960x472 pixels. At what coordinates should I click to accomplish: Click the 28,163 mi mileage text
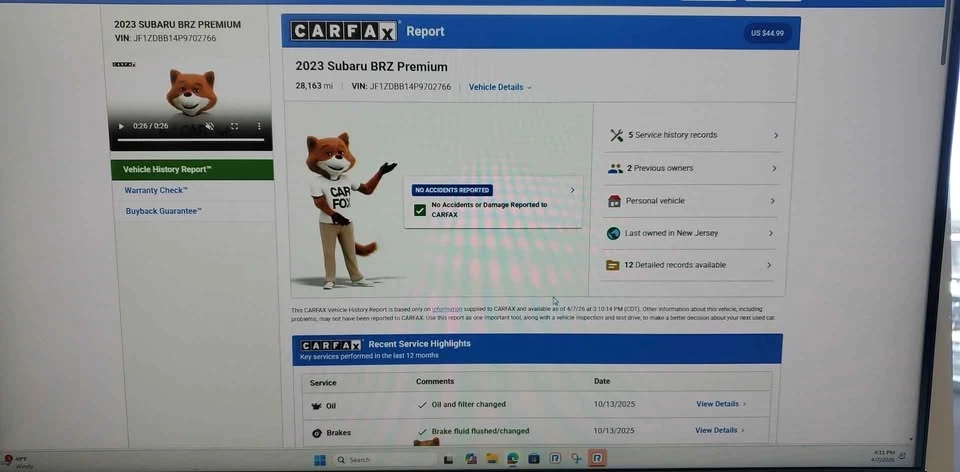click(x=314, y=86)
